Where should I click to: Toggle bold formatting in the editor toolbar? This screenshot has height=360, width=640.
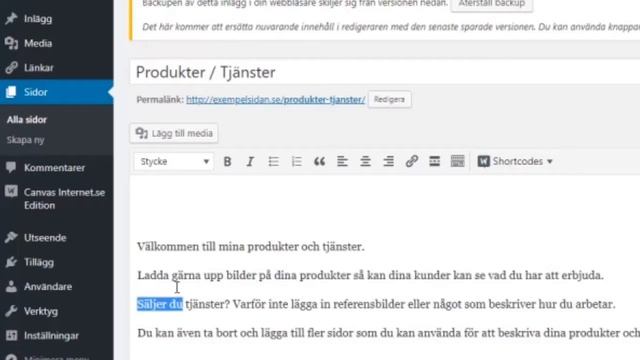(227, 162)
